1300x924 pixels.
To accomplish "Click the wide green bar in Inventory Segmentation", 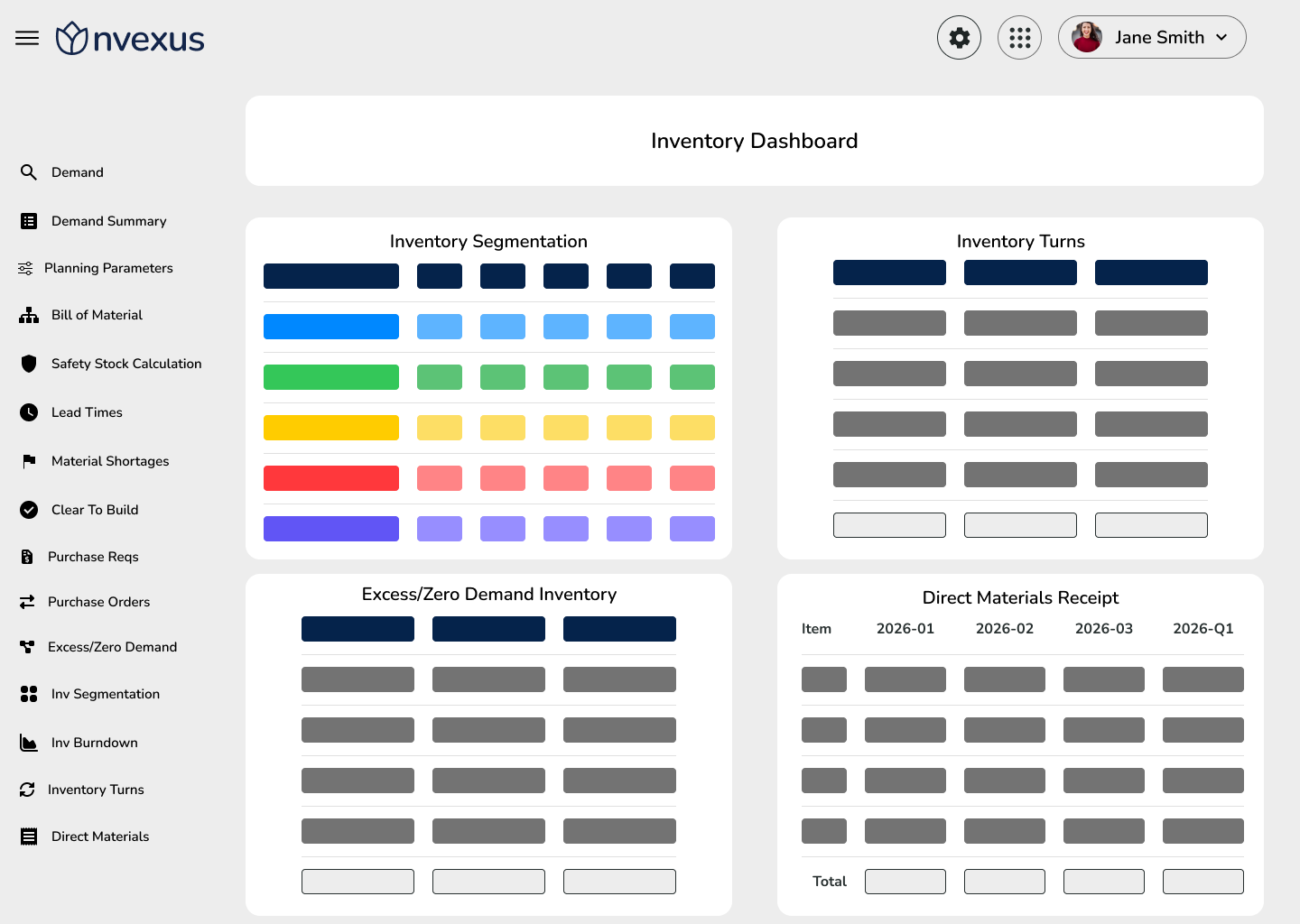I will tap(331, 377).
